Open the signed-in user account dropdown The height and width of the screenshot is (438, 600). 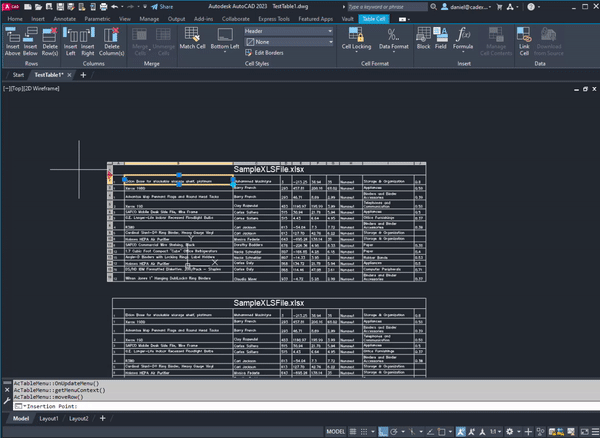tap(466, 7)
